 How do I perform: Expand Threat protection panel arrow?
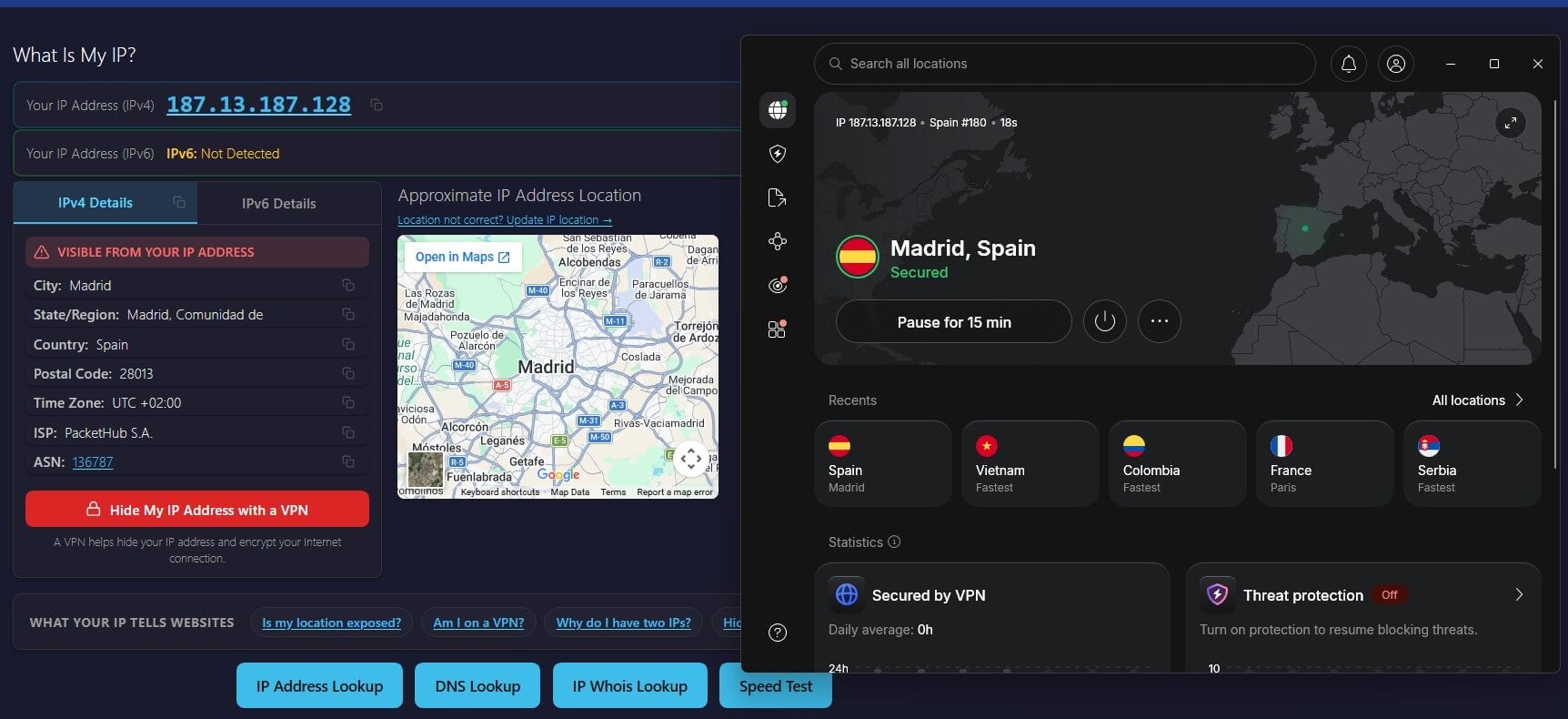[x=1519, y=594]
